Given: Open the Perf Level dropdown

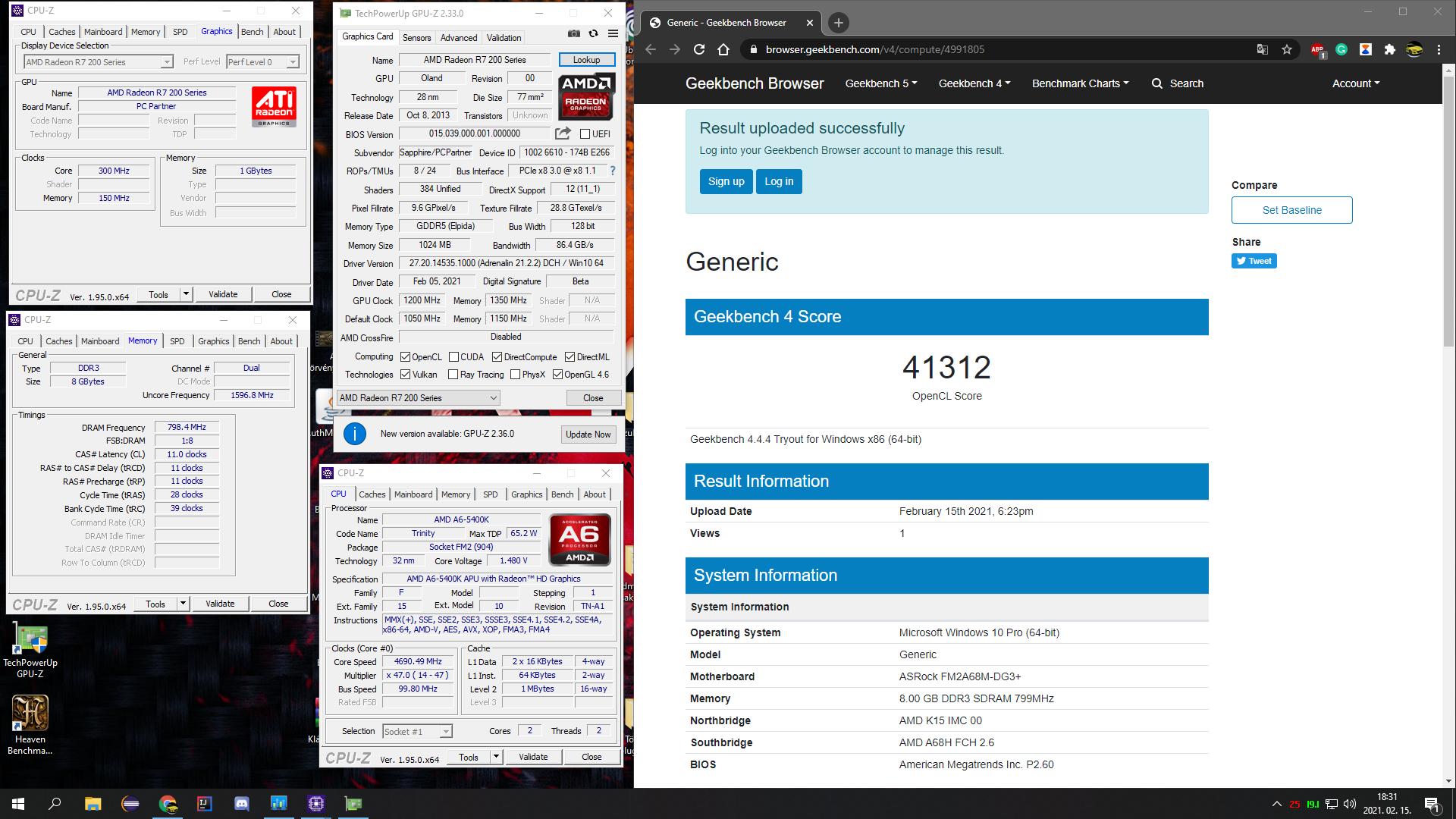Looking at the screenshot, I should [x=263, y=62].
